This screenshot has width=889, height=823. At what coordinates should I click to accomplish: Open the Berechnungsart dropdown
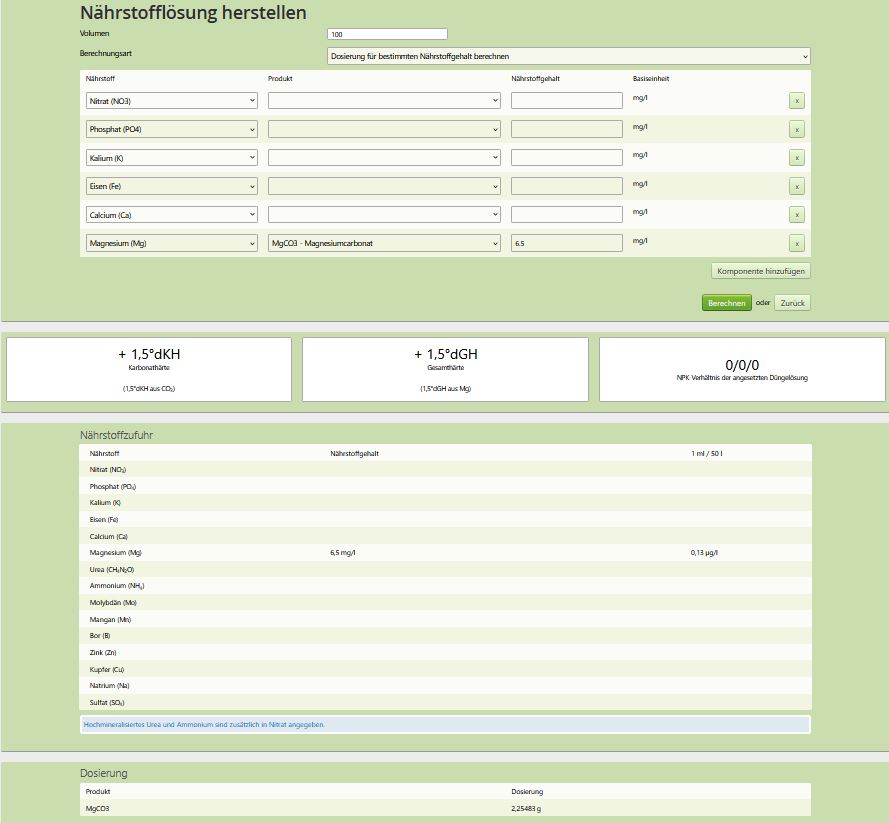568,57
